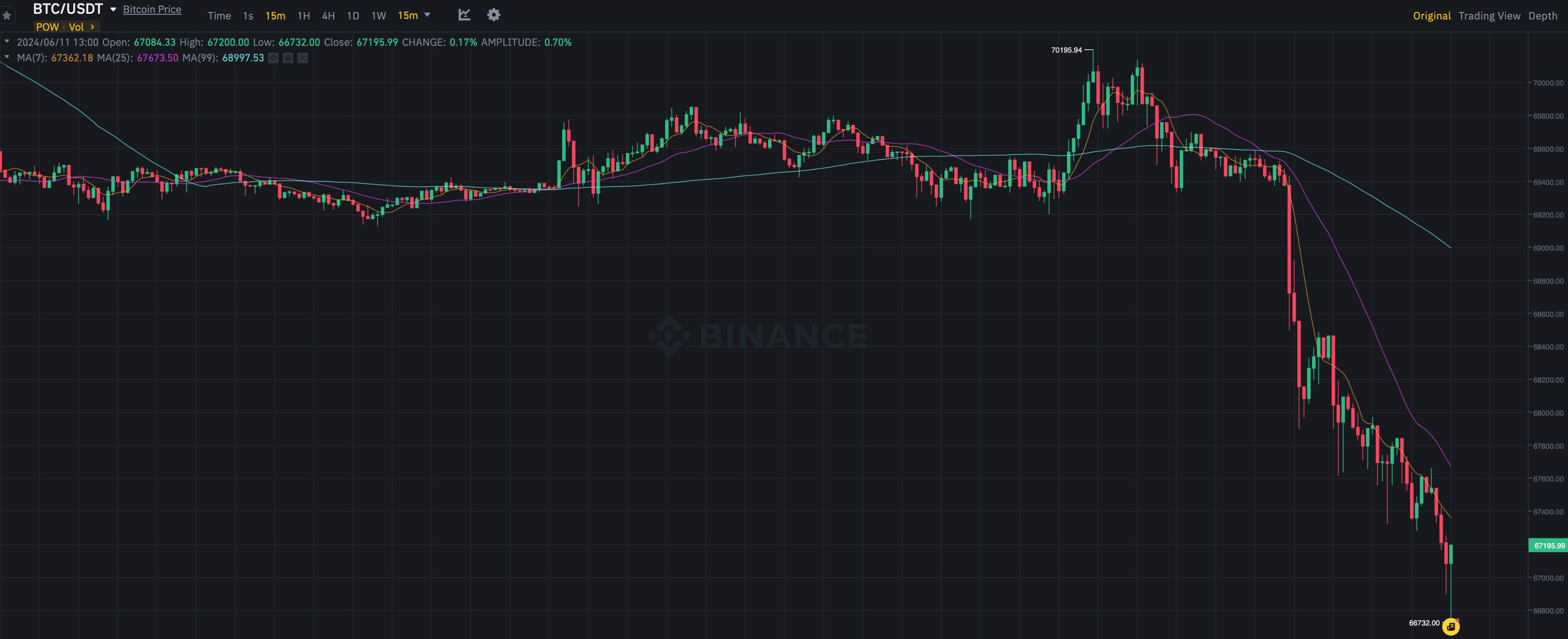Collapse the MA indicator row arrow
Viewport: 1568px width, 639px height.
point(6,57)
